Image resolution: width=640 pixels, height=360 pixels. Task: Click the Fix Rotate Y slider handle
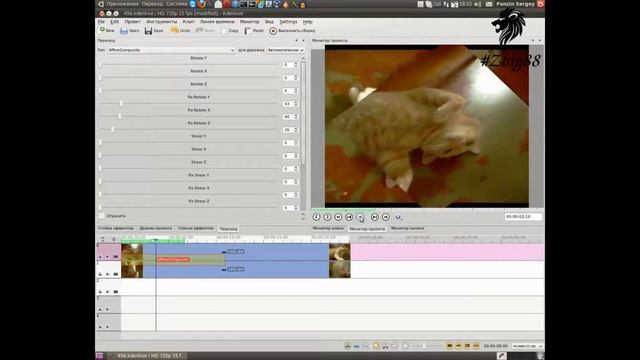121,104
